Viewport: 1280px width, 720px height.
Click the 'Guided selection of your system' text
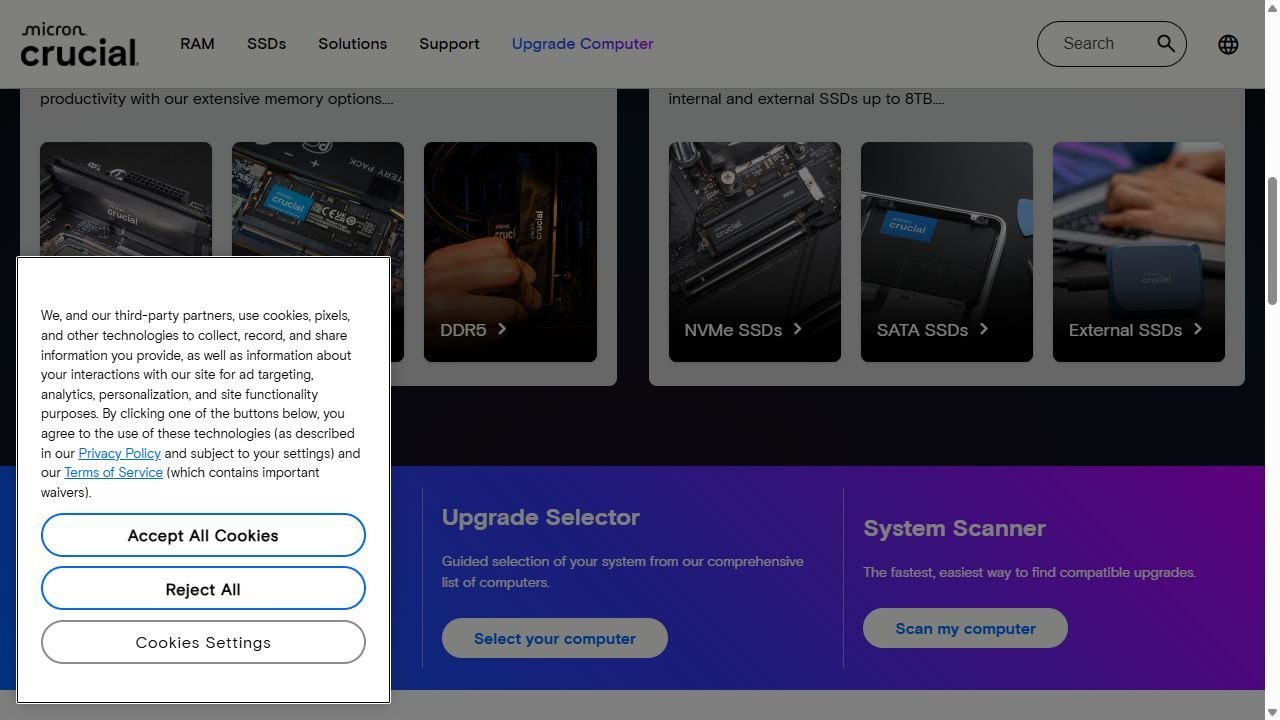point(622,572)
